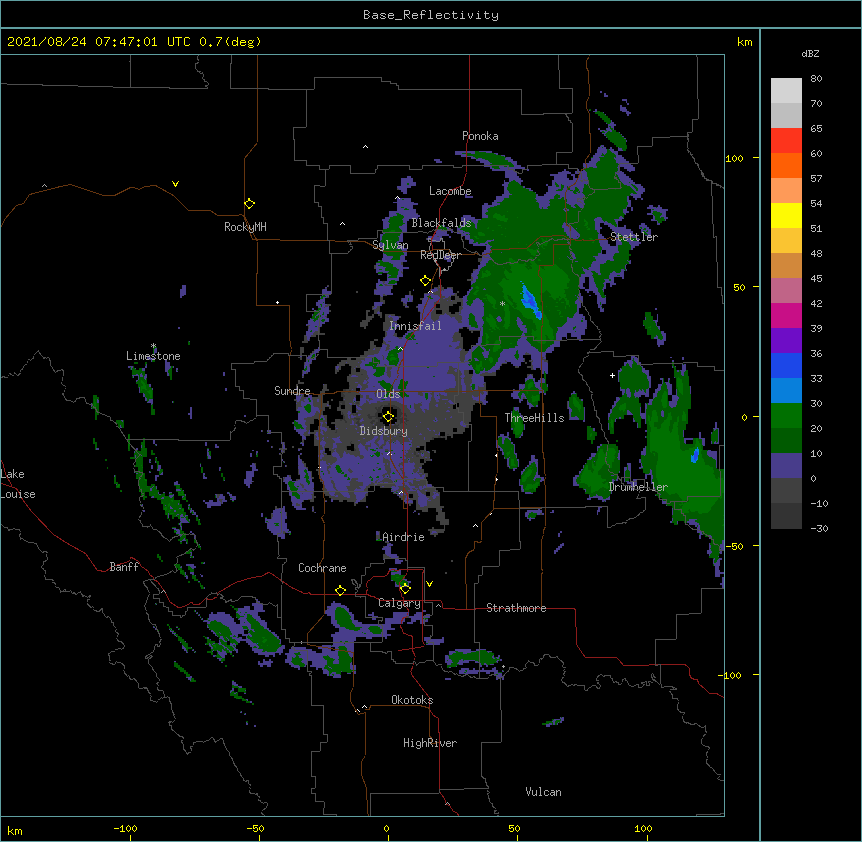
Task: Click the 100 tick on the horizontal axis
Action: [x=643, y=828]
